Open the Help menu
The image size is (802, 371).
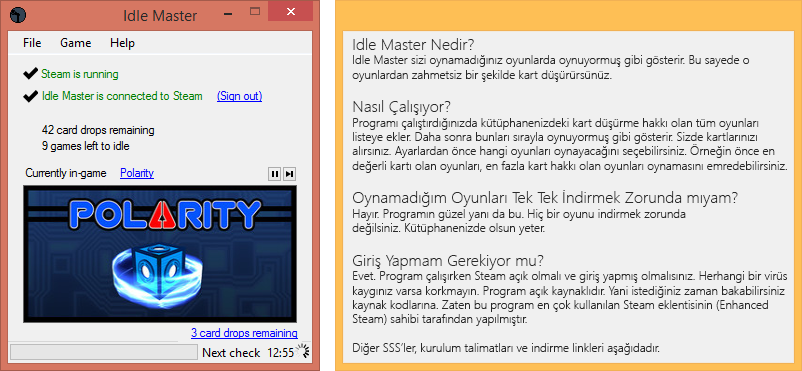coord(122,43)
